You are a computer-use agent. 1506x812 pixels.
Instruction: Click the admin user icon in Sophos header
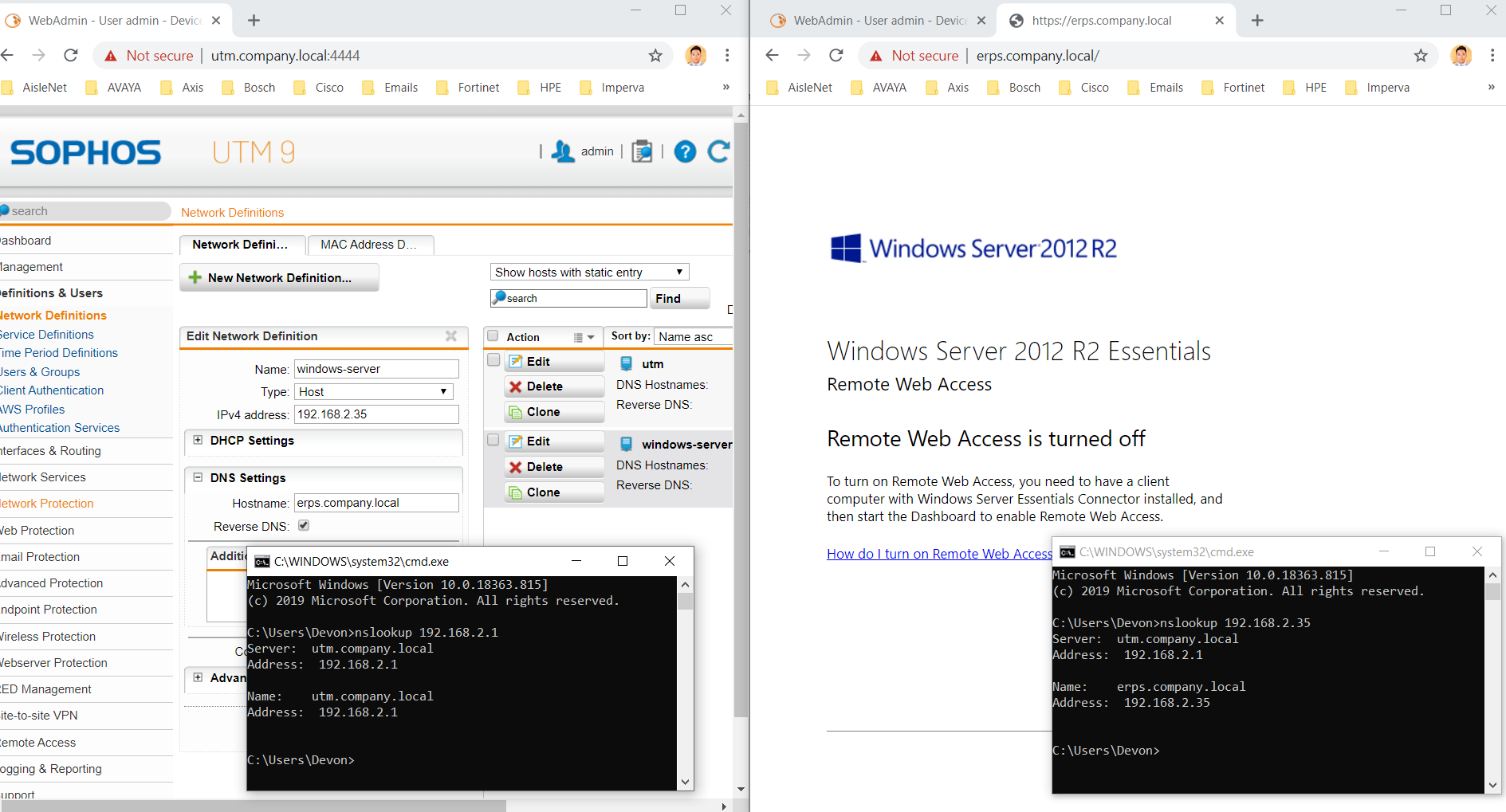563,151
